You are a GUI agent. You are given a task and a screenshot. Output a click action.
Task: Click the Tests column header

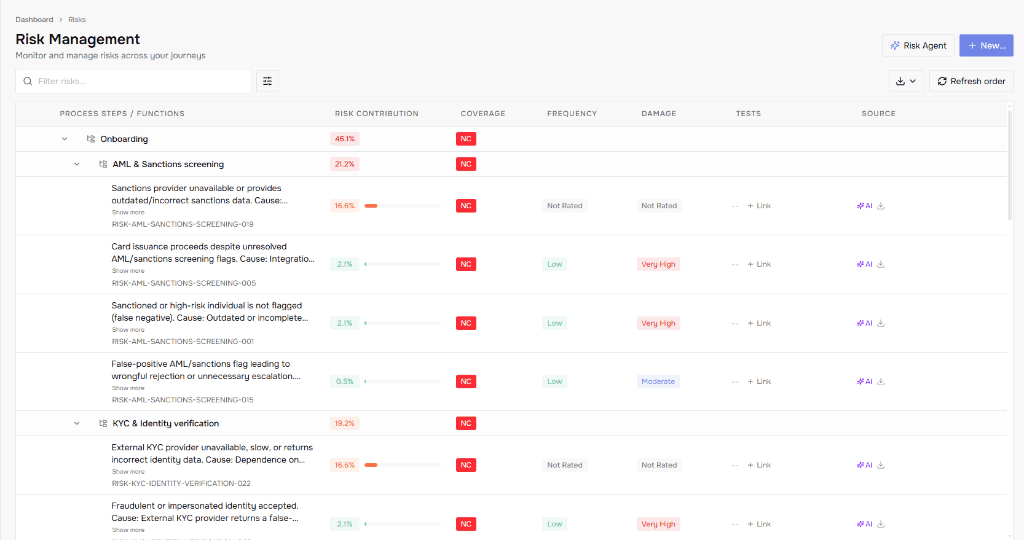tap(748, 114)
